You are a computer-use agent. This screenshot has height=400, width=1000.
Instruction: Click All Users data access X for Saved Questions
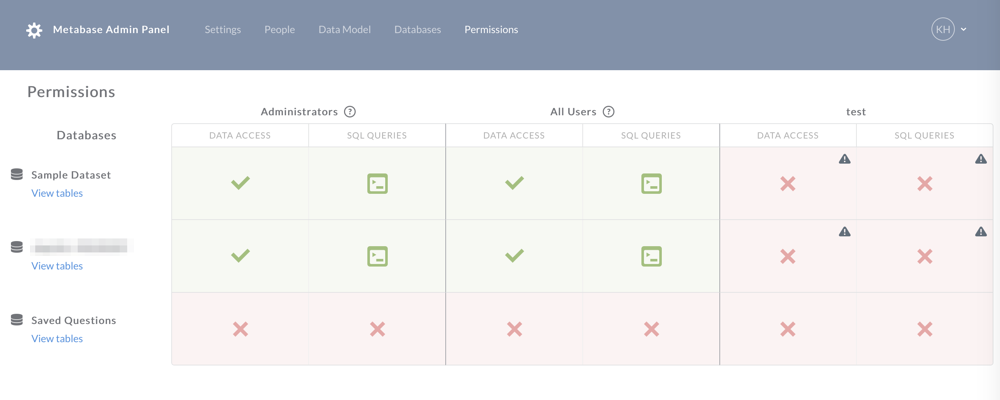coord(515,329)
